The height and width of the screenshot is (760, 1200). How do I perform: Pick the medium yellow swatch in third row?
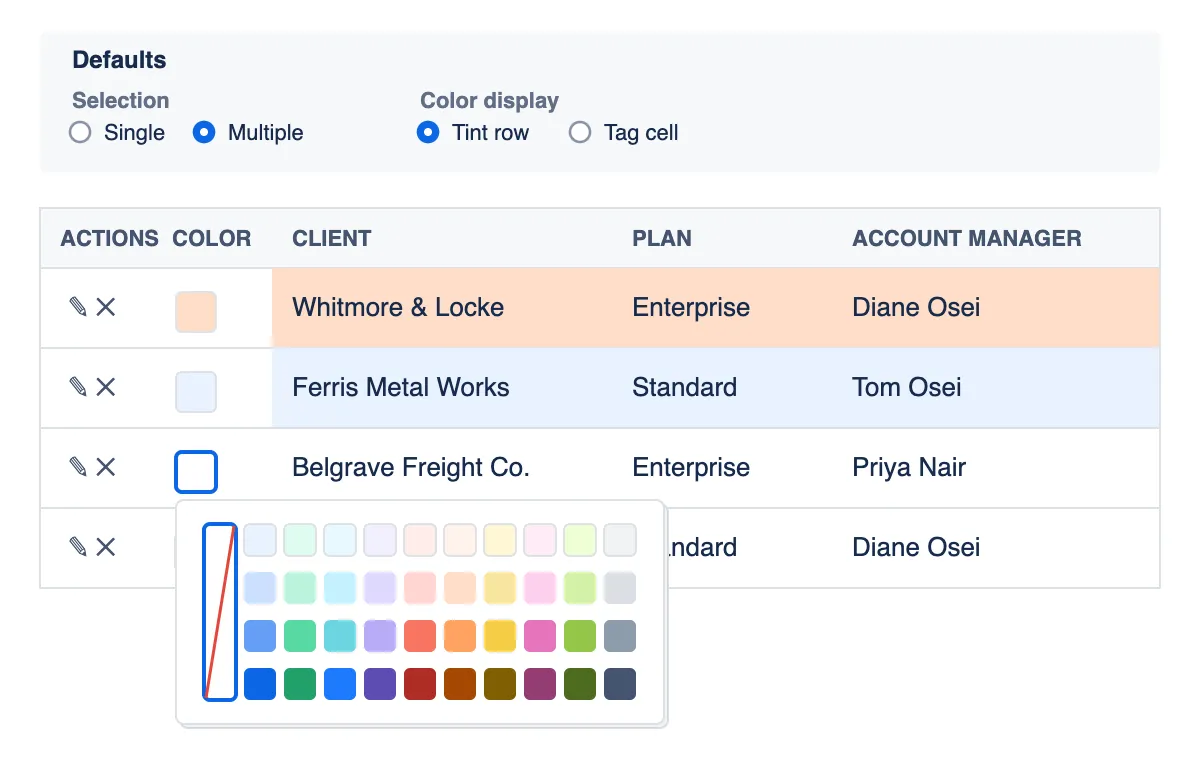point(500,636)
